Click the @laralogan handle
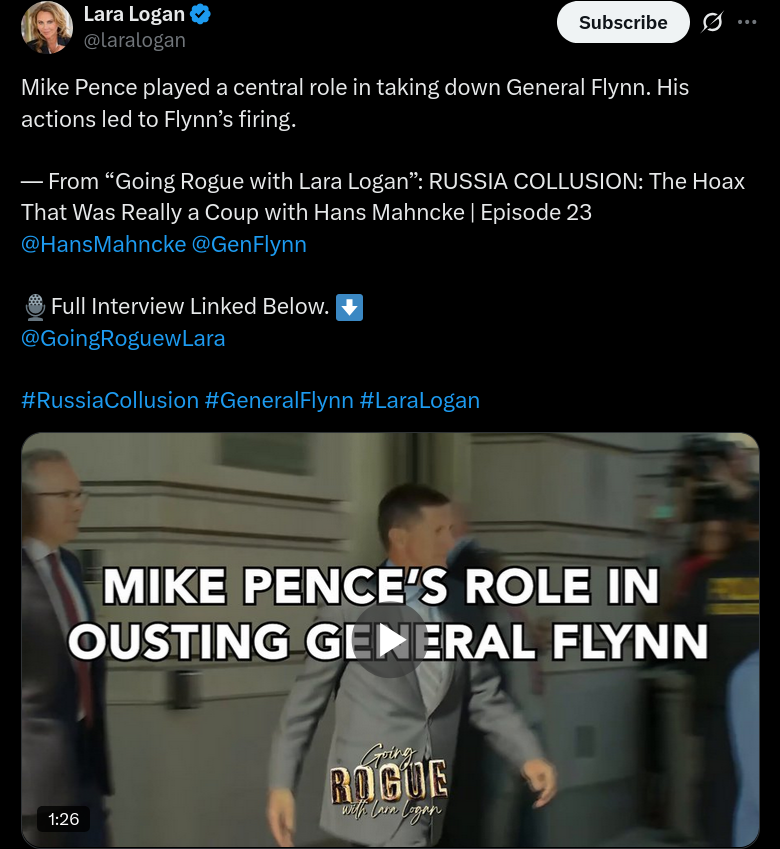The width and height of the screenshot is (780, 849). pos(134,41)
